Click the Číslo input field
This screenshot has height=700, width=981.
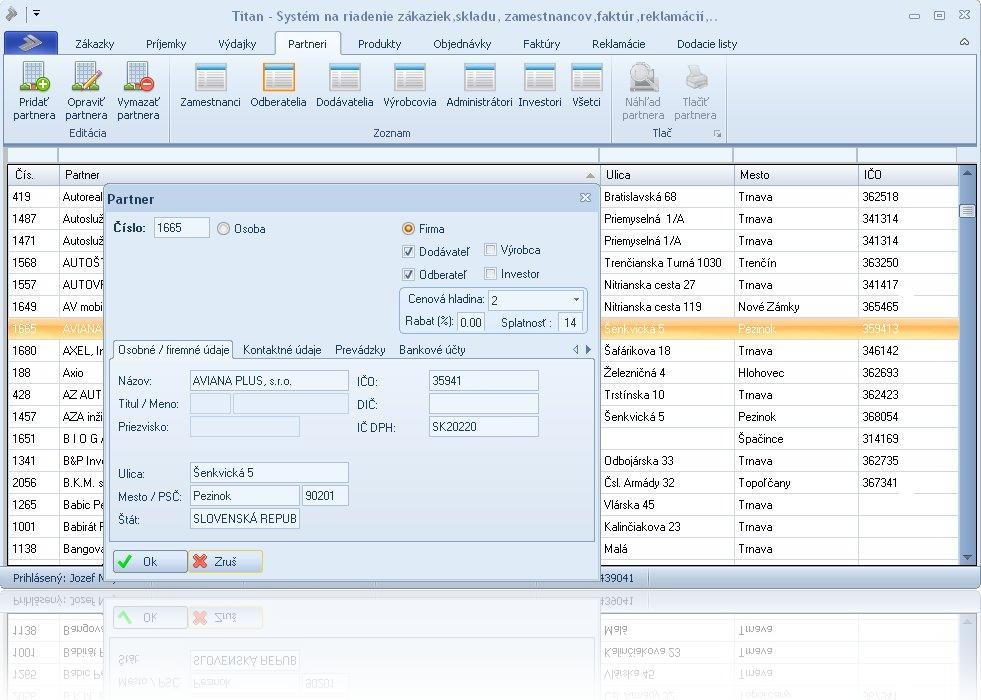pos(181,228)
